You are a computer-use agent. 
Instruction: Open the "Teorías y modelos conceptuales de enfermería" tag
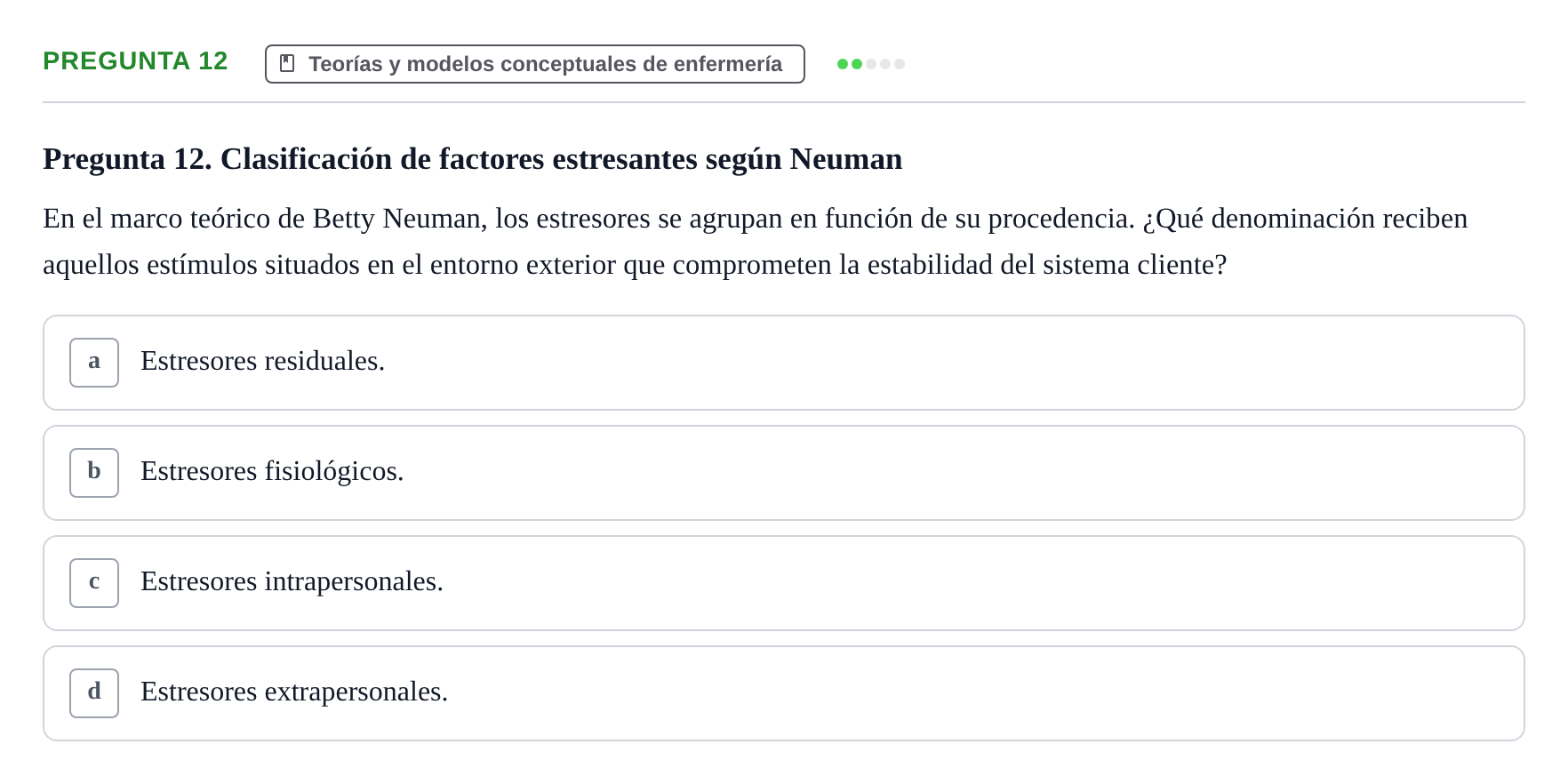(535, 64)
